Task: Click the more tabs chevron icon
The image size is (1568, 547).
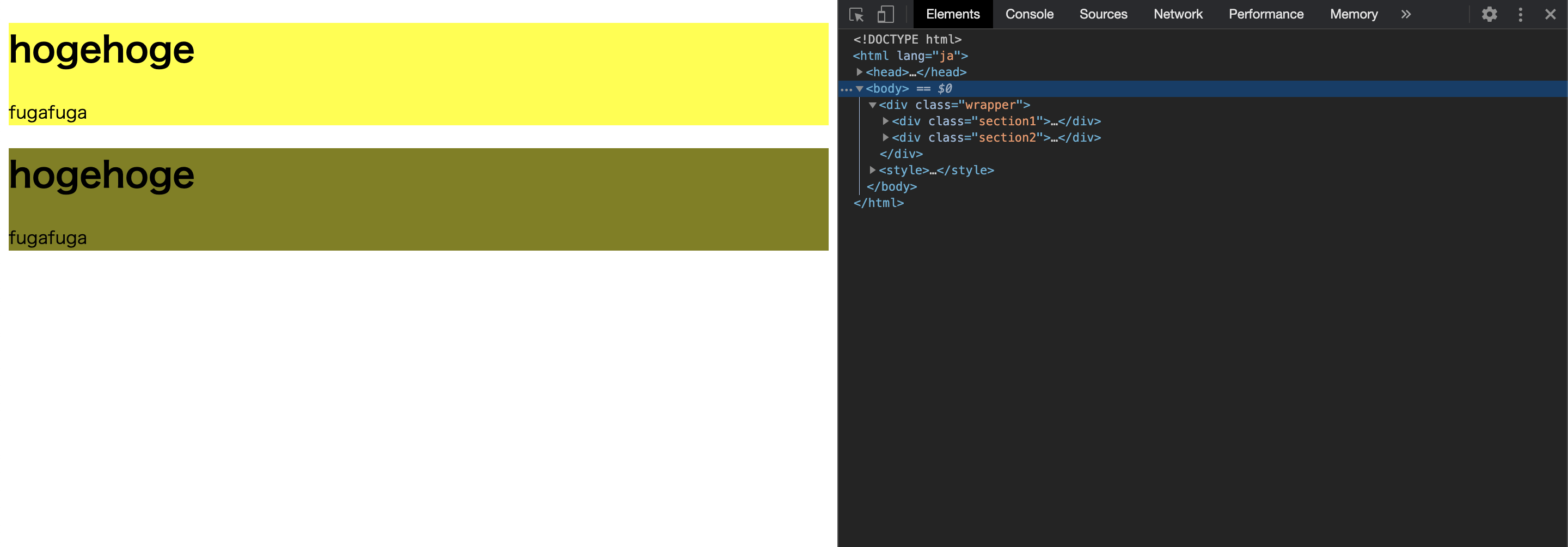Action: click(x=1405, y=14)
